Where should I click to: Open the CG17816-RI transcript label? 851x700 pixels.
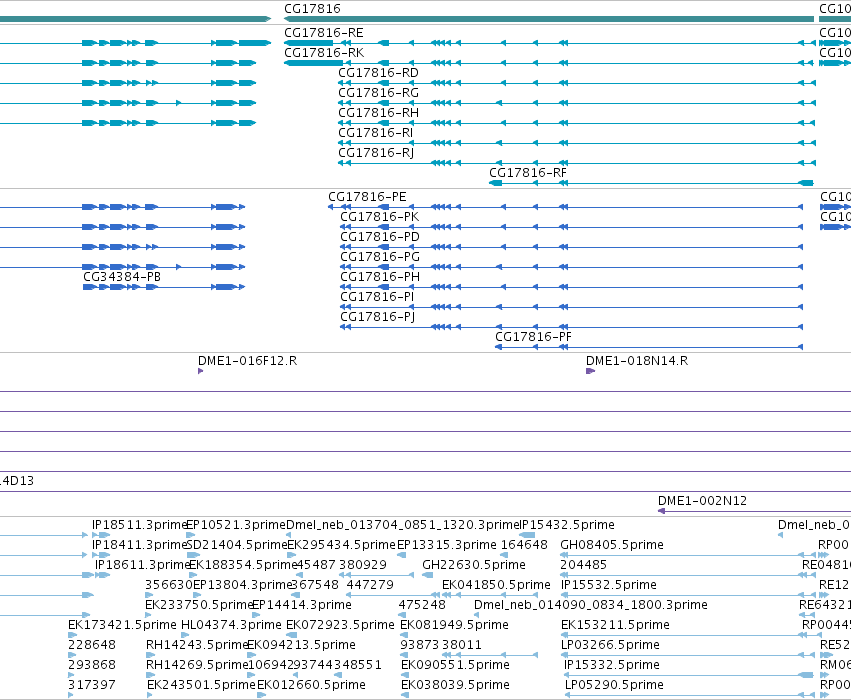click(x=376, y=133)
